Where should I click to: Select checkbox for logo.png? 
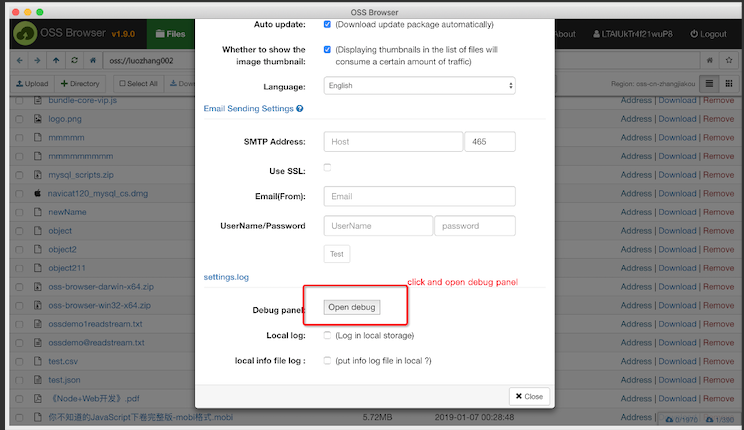tap(19, 119)
